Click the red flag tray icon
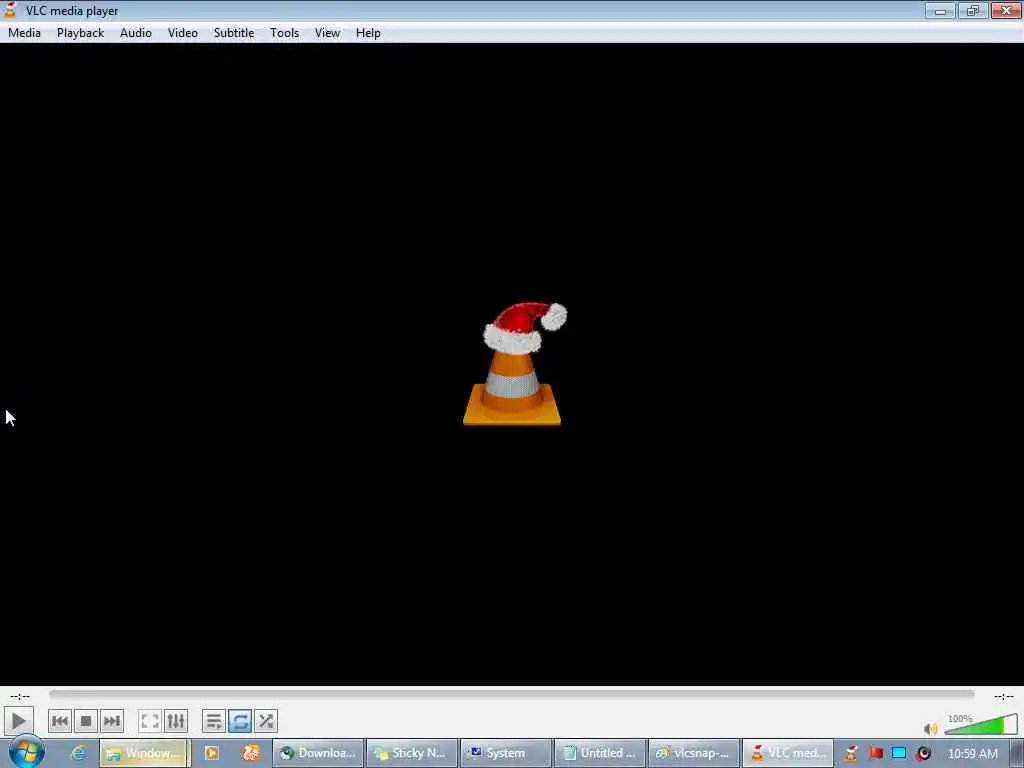Image resolution: width=1024 pixels, height=768 pixels. [x=875, y=753]
